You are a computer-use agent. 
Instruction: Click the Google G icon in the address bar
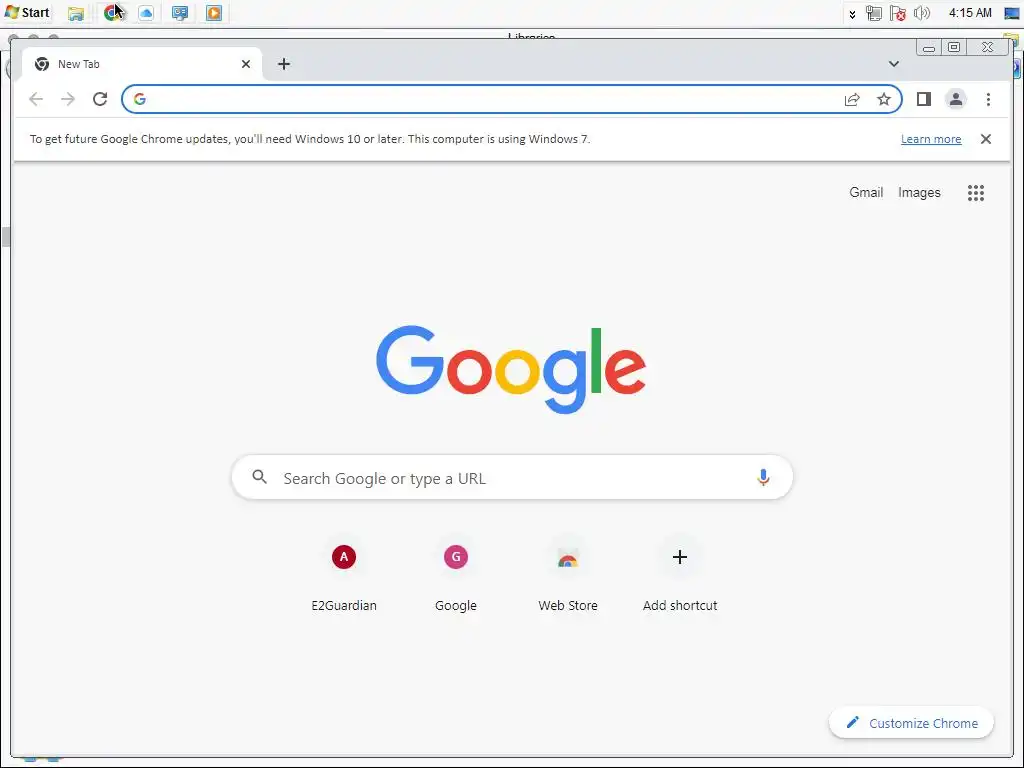point(139,99)
